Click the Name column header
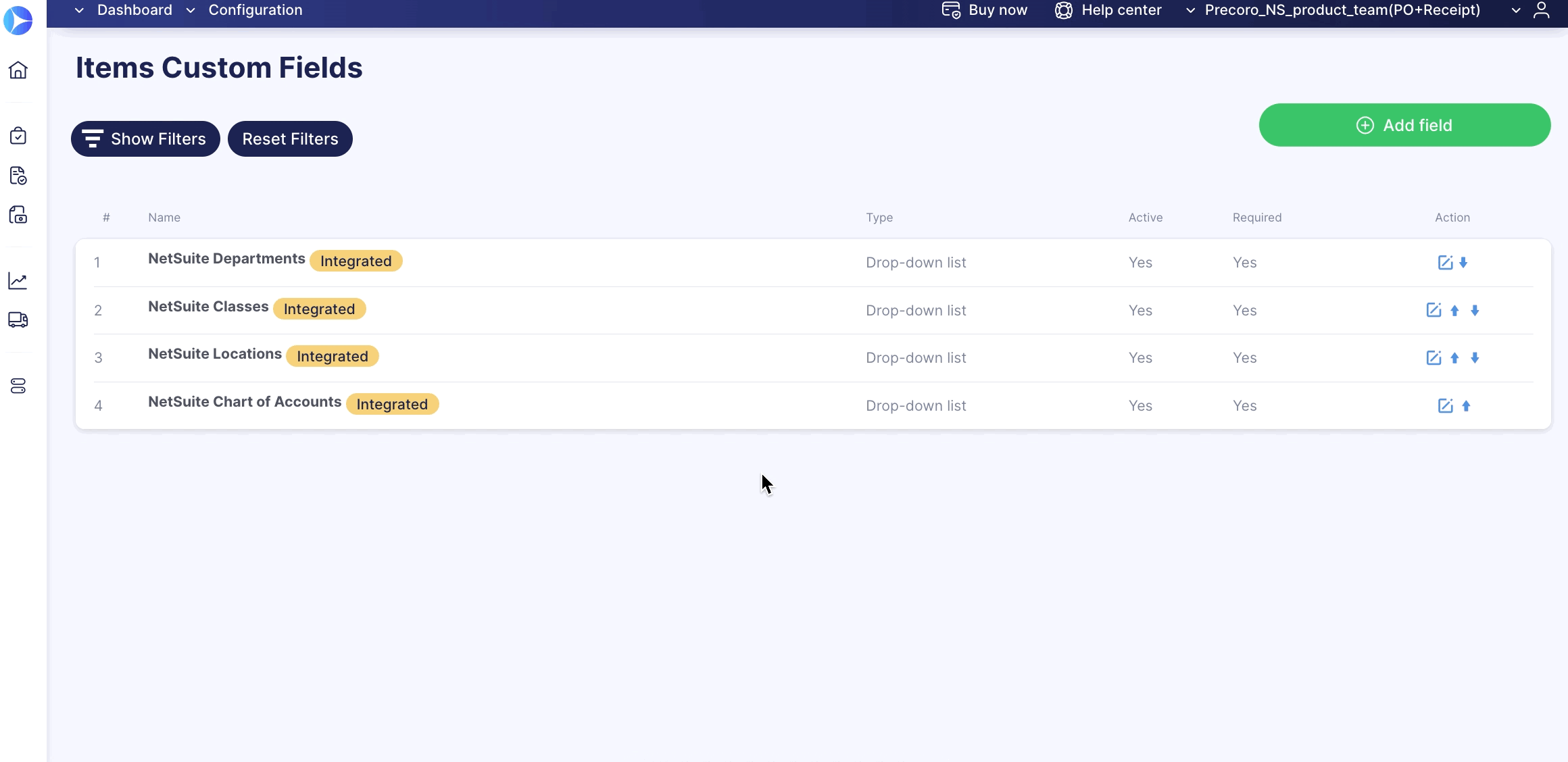The width and height of the screenshot is (1568, 762). coord(164,218)
